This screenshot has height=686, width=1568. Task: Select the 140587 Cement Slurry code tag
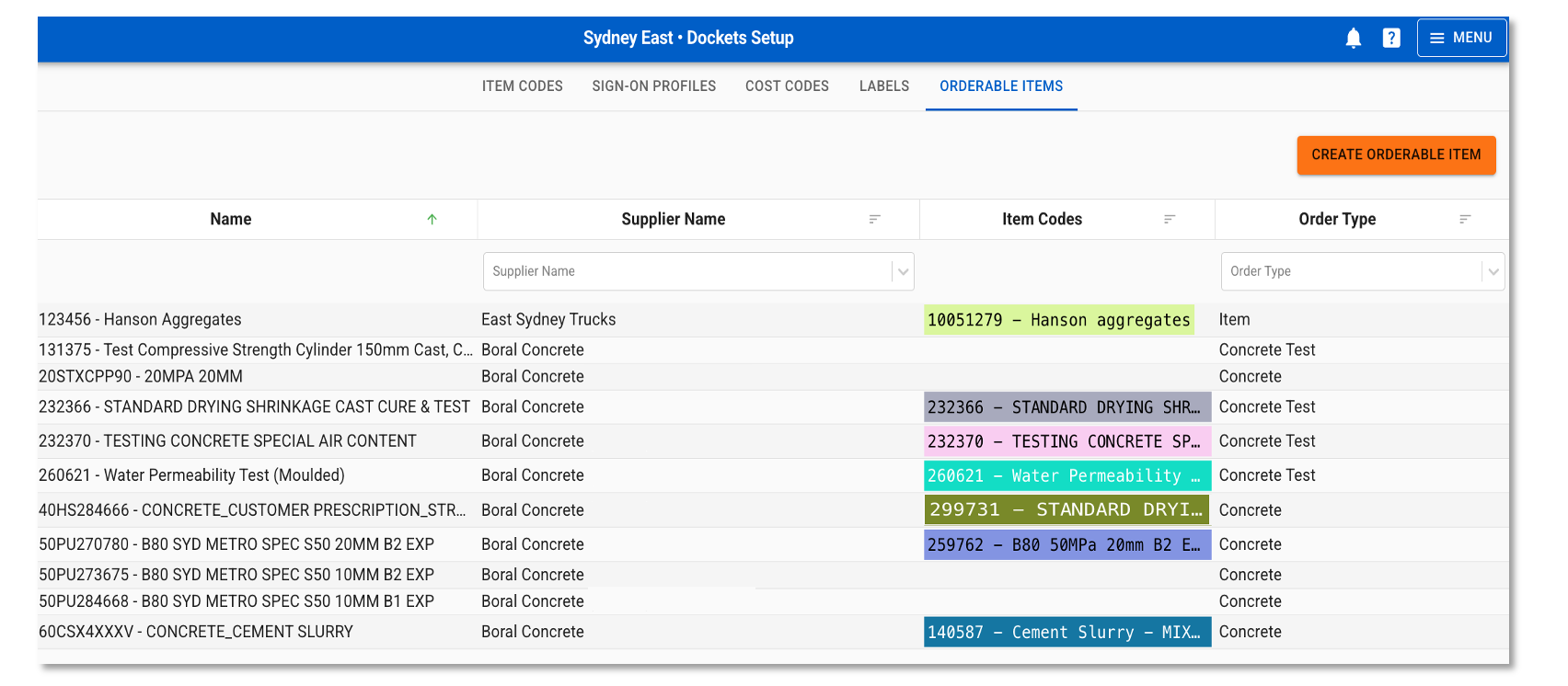pyautogui.click(x=1066, y=633)
